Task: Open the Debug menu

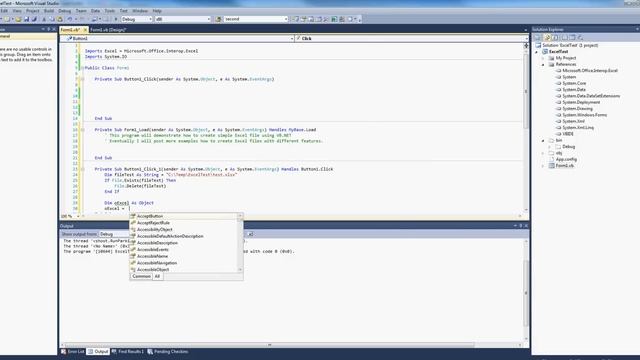Action: (64, 11)
